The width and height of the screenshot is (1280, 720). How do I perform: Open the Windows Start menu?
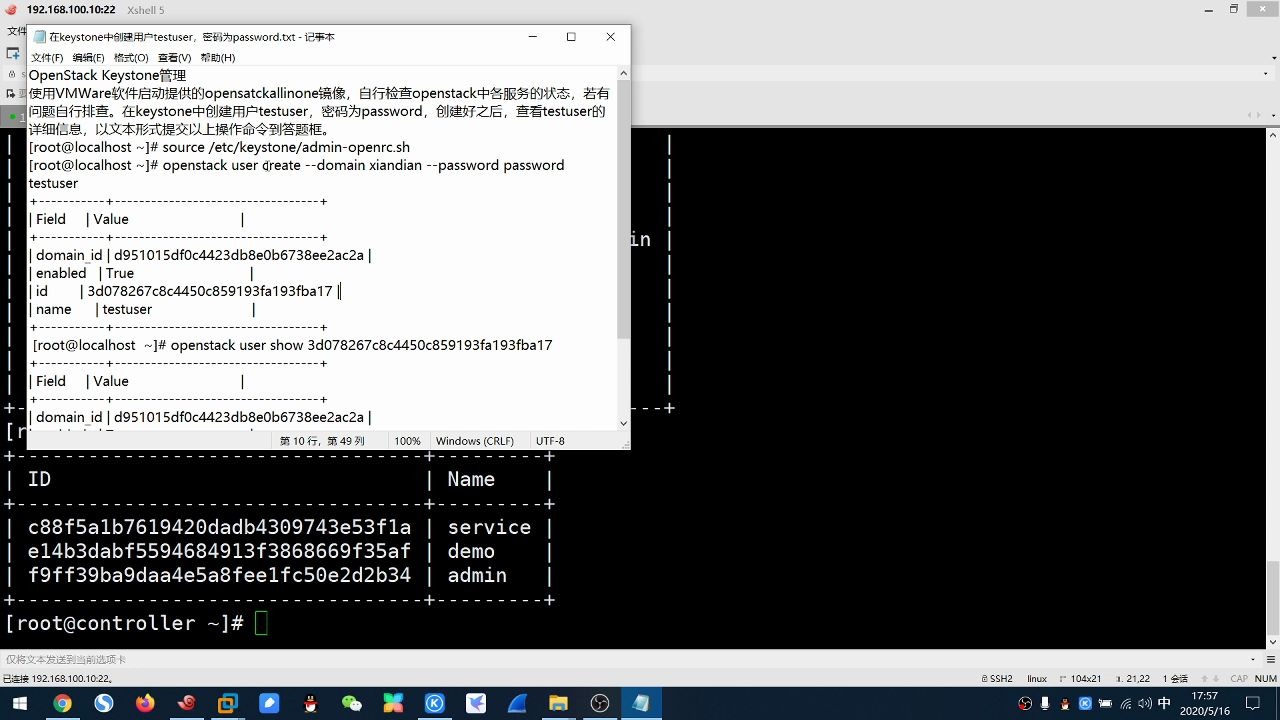pyautogui.click(x=20, y=703)
